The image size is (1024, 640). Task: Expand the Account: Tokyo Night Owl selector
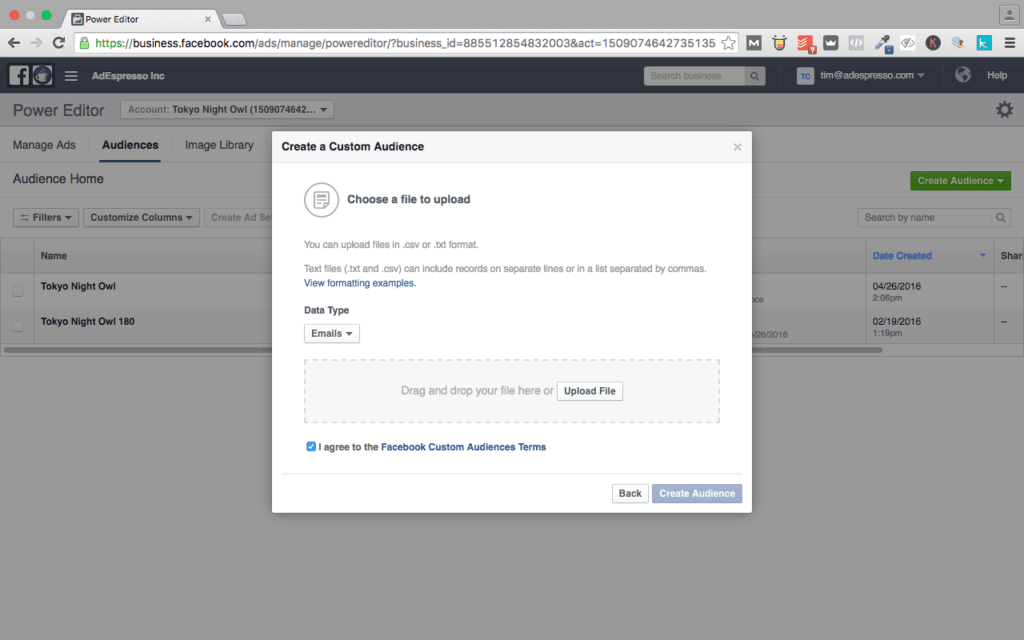pos(227,109)
